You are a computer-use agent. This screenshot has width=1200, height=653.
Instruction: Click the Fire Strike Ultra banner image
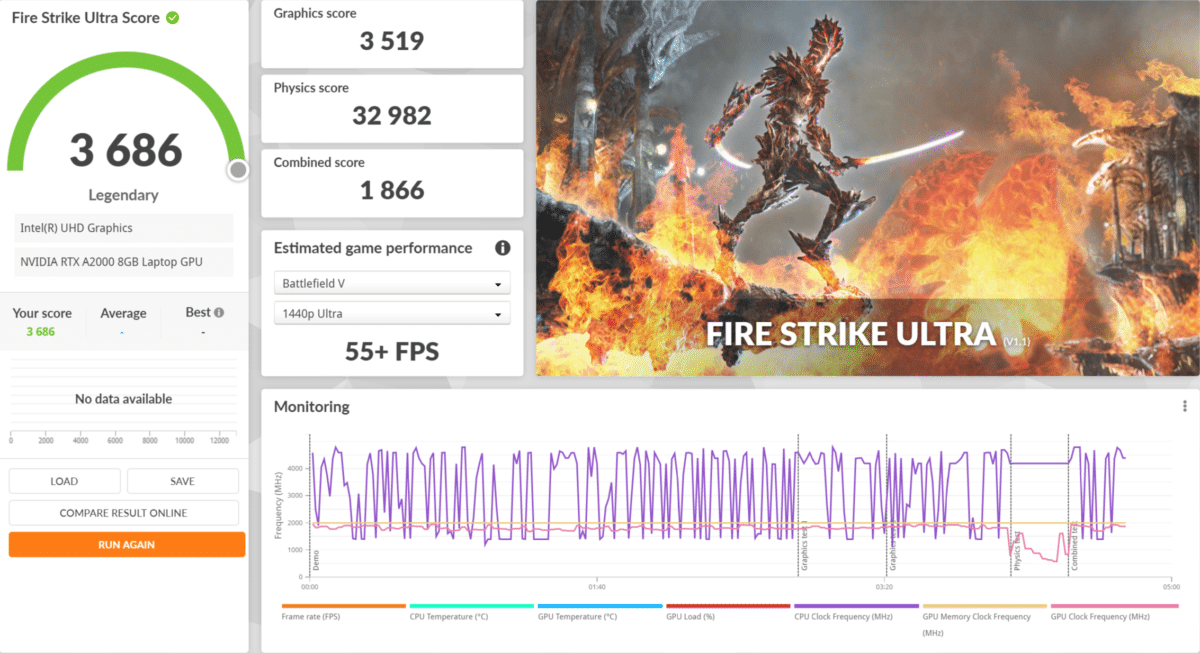point(867,188)
